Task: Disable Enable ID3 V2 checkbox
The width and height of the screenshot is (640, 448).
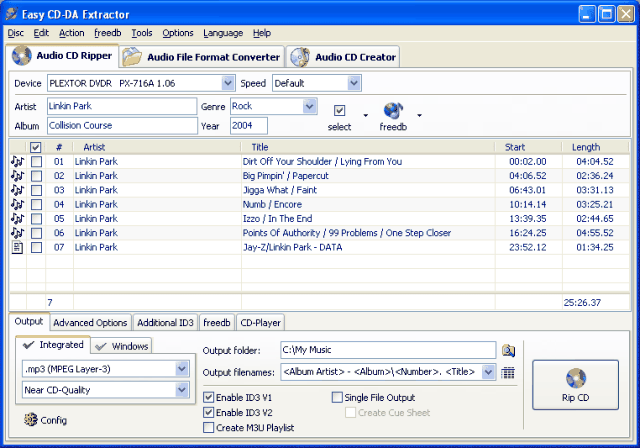Action: point(209,412)
